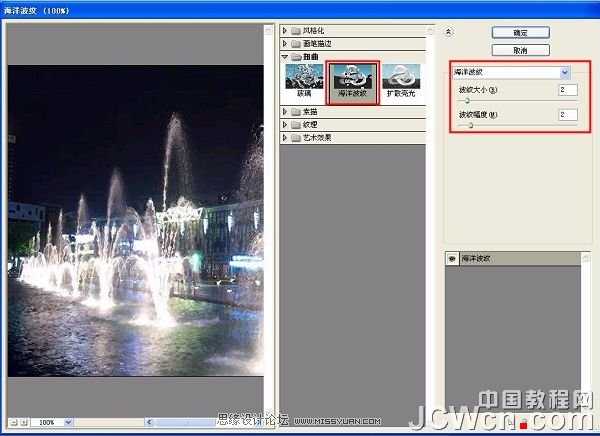The image size is (600, 436).
Task: Click the zoom in plus button below preview
Action: click(24, 422)
